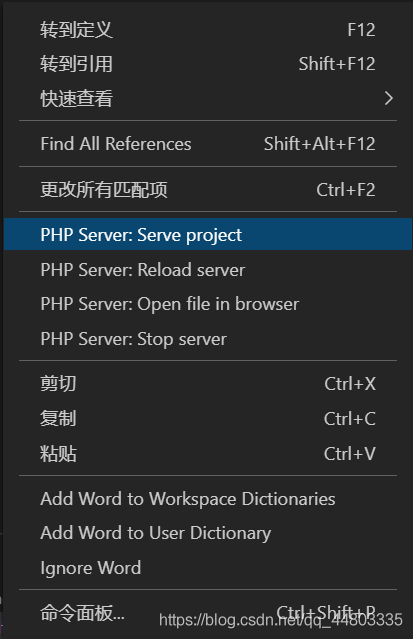Expand the 快速查看 submenu arrow
Image resolution: width=413 pixels, height=639 pixels.
[389, 99]
